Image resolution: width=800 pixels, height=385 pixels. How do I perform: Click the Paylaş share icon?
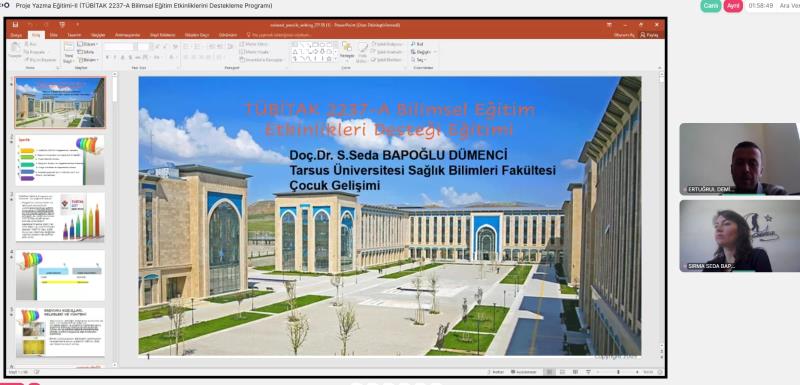point(643,35)
